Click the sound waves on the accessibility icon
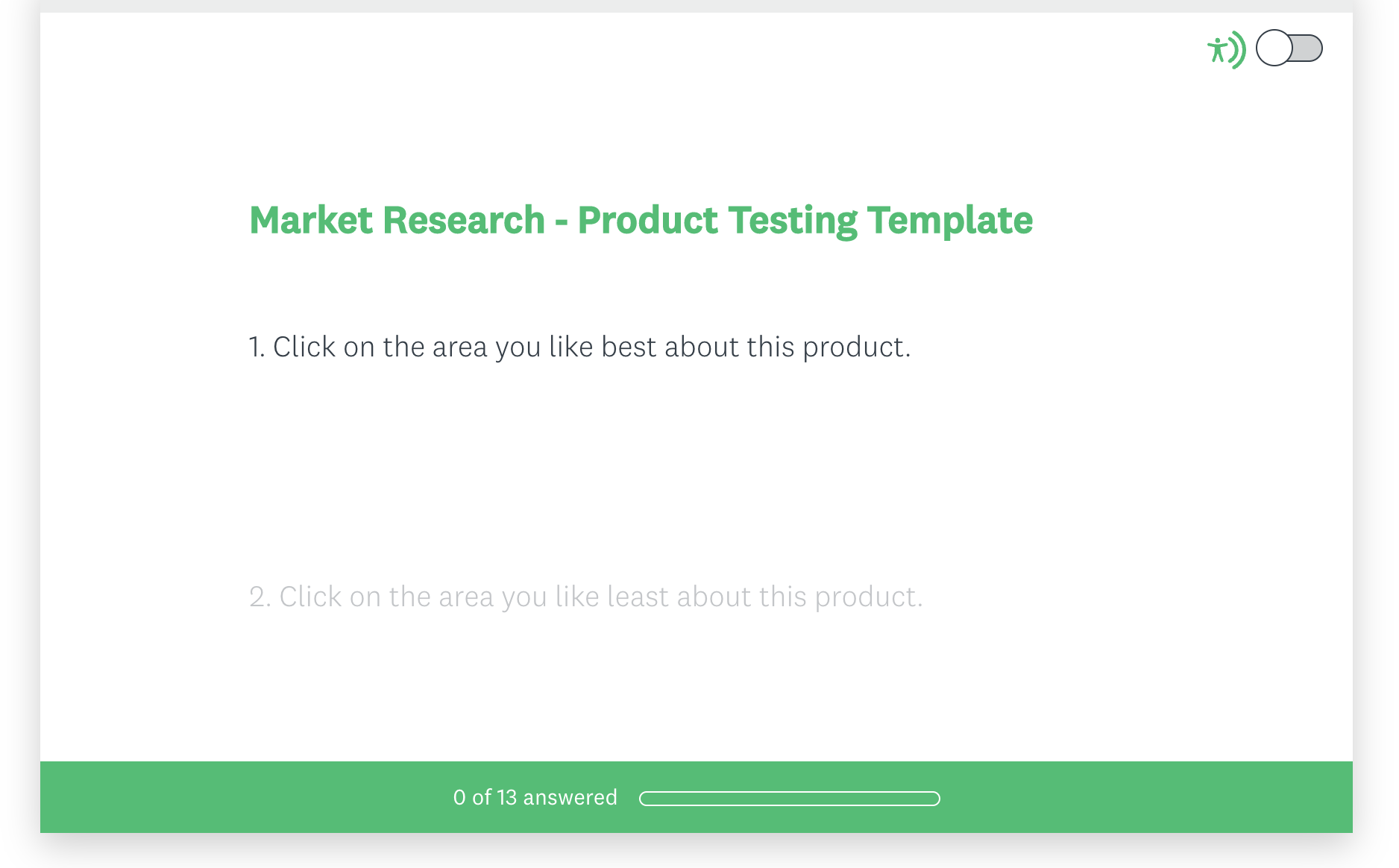The image size is (1399, 868). tap(1238, 50)
